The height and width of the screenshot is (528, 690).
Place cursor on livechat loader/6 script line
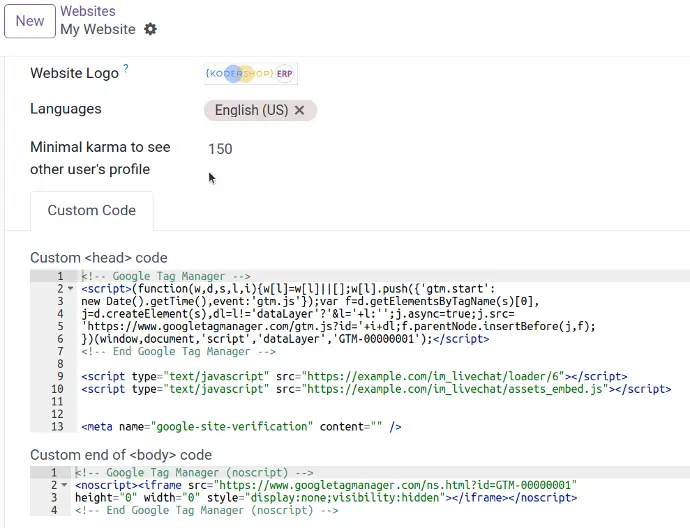point(354,377)
